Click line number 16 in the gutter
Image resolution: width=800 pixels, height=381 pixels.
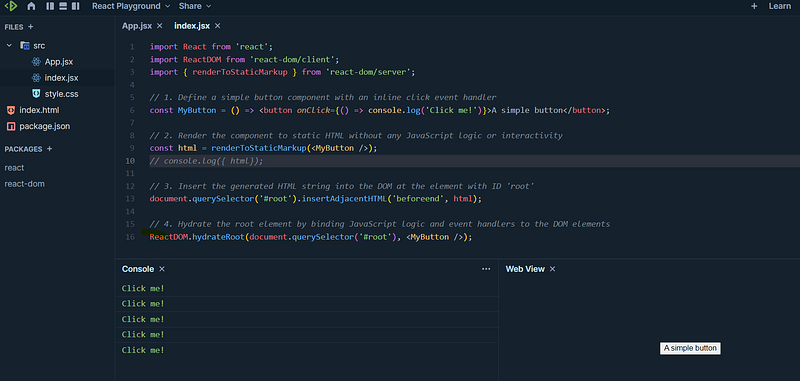(x=131, y=237)
